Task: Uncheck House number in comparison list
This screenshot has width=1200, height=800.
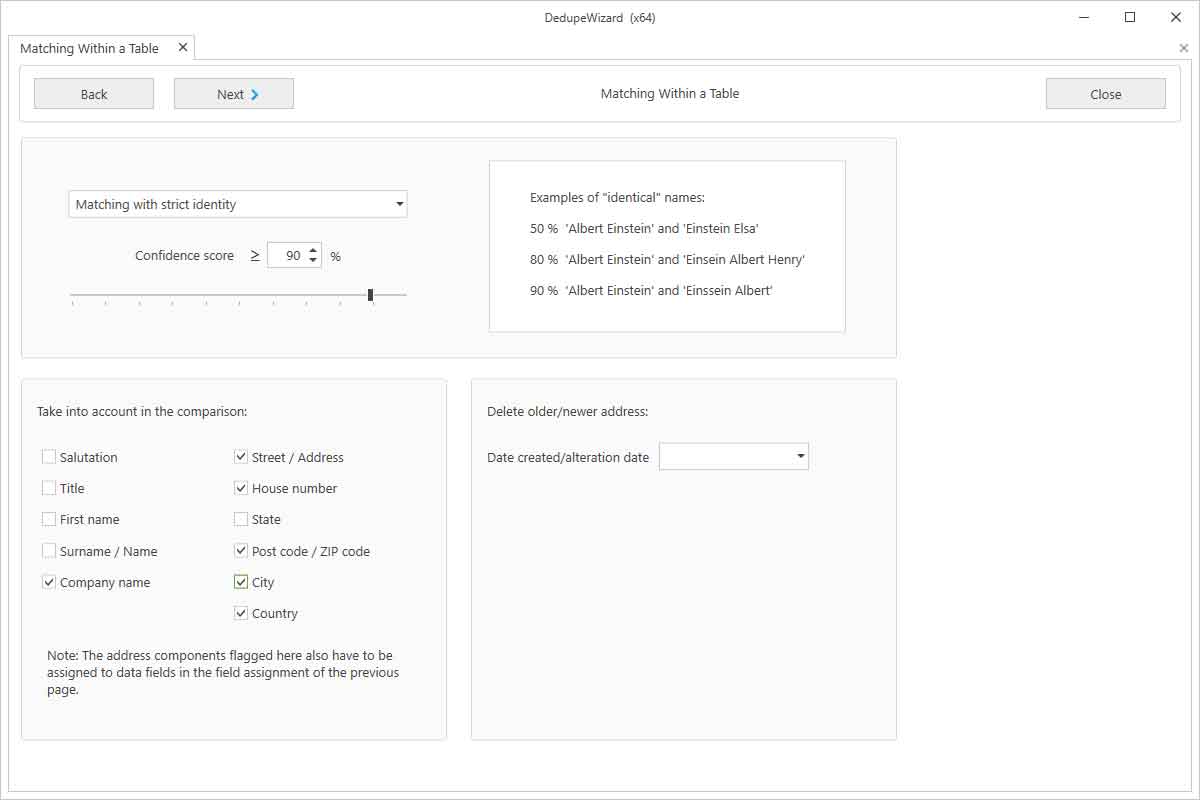Action: pos(240,487)
